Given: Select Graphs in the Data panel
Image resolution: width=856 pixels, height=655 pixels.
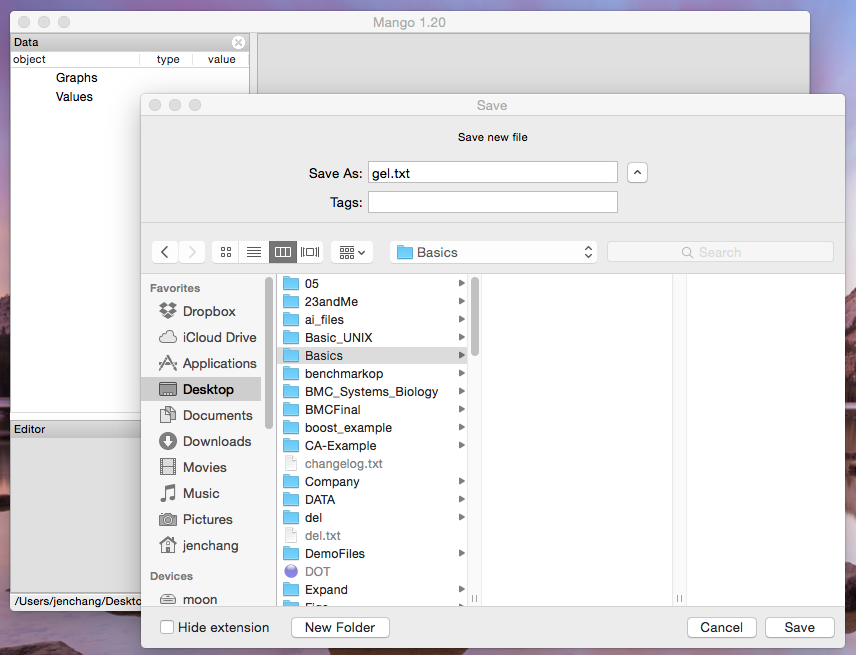Looking at the screenshot, I should pyautogui.click(x=76, y=78).
